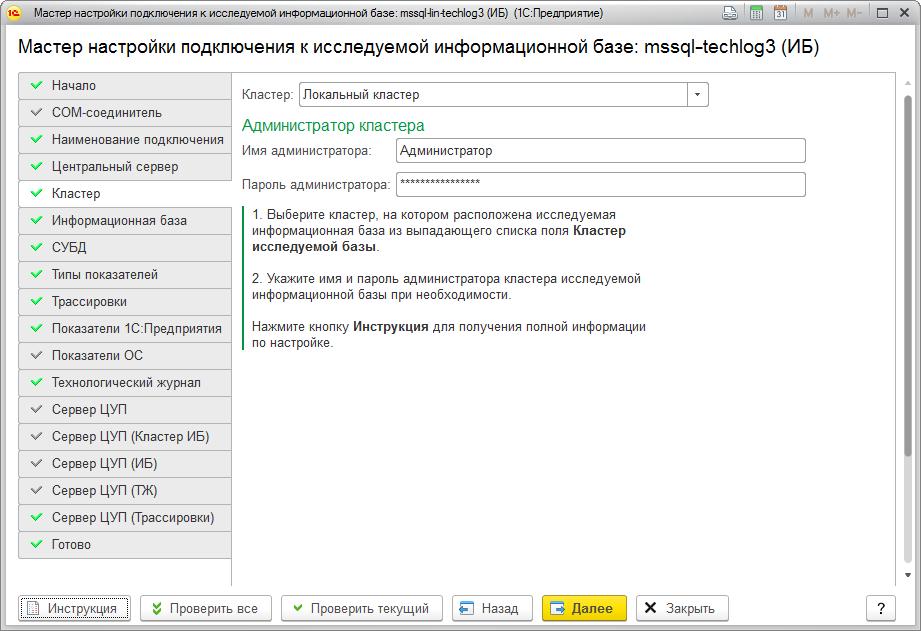
Task: Proceed with the yellow Далее button
Action: tap(584, 608)
